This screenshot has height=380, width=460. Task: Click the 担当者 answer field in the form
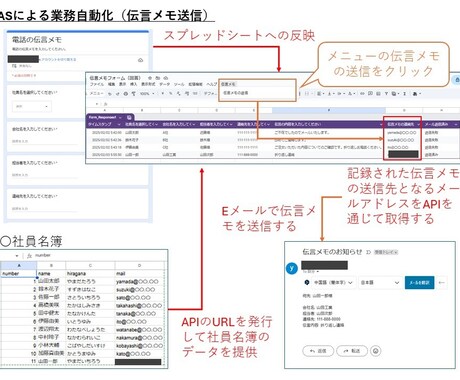tap(45, 175)
